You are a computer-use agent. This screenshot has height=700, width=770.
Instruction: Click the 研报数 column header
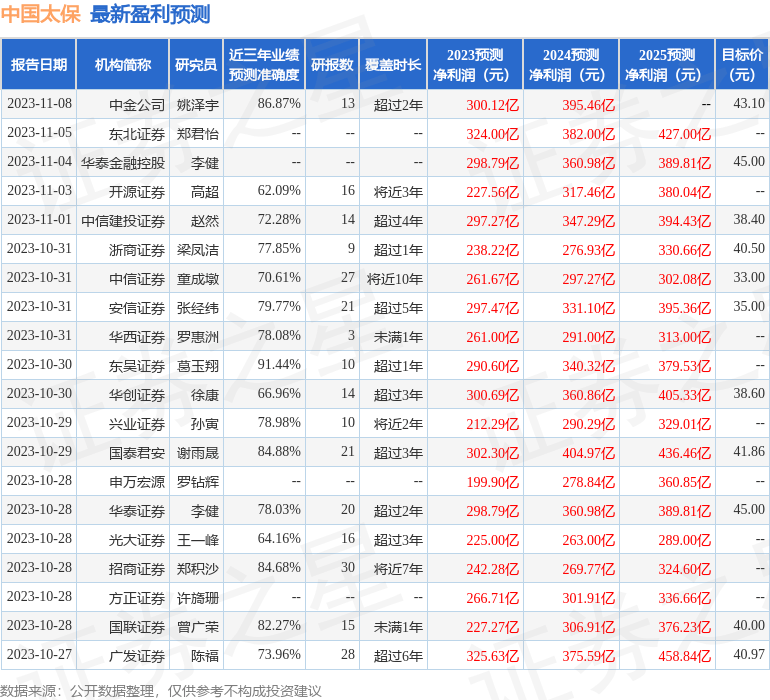(x=331, y=65)
